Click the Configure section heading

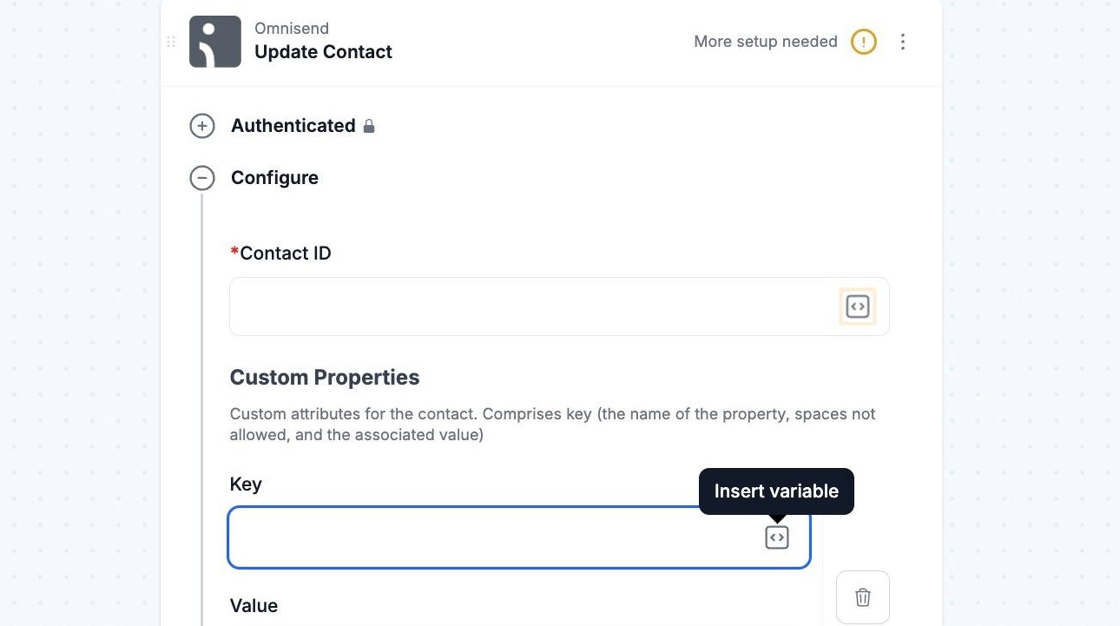(x=274, y=178)
